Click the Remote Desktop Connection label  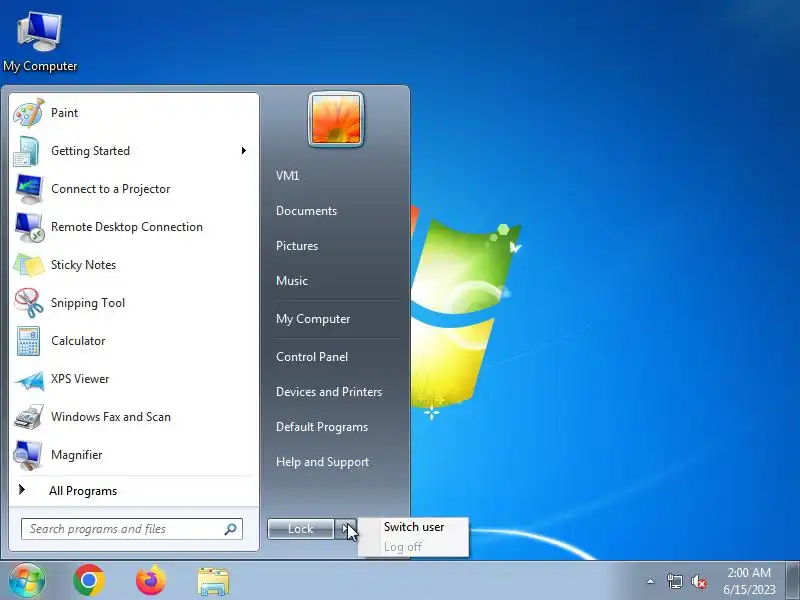127,227
